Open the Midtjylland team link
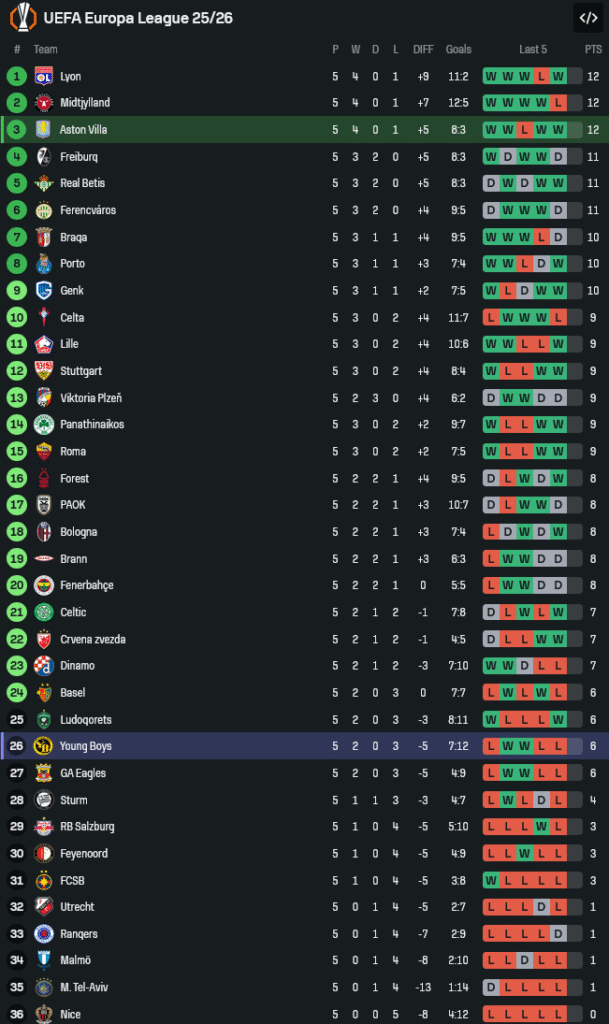The width and height of the screenshot is (609, 1024). coord(85,103)
